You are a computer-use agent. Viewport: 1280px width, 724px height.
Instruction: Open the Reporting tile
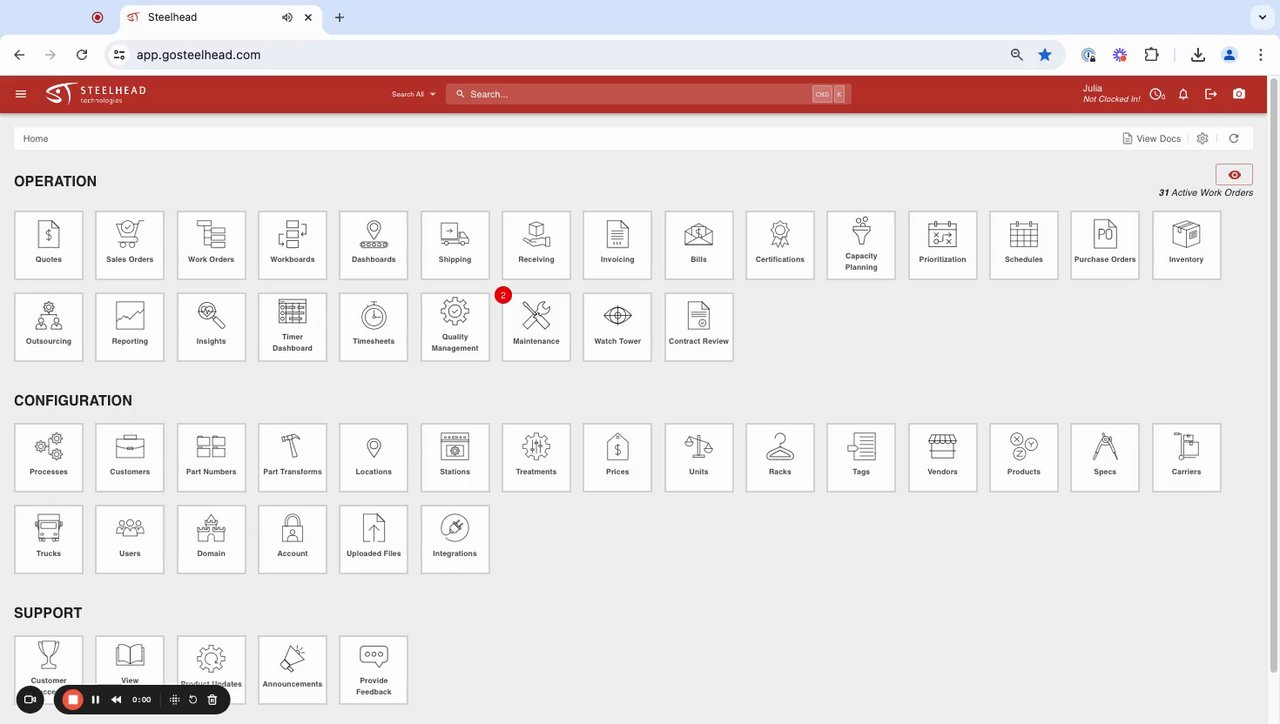pyautogui.click(x=130, y=327)
